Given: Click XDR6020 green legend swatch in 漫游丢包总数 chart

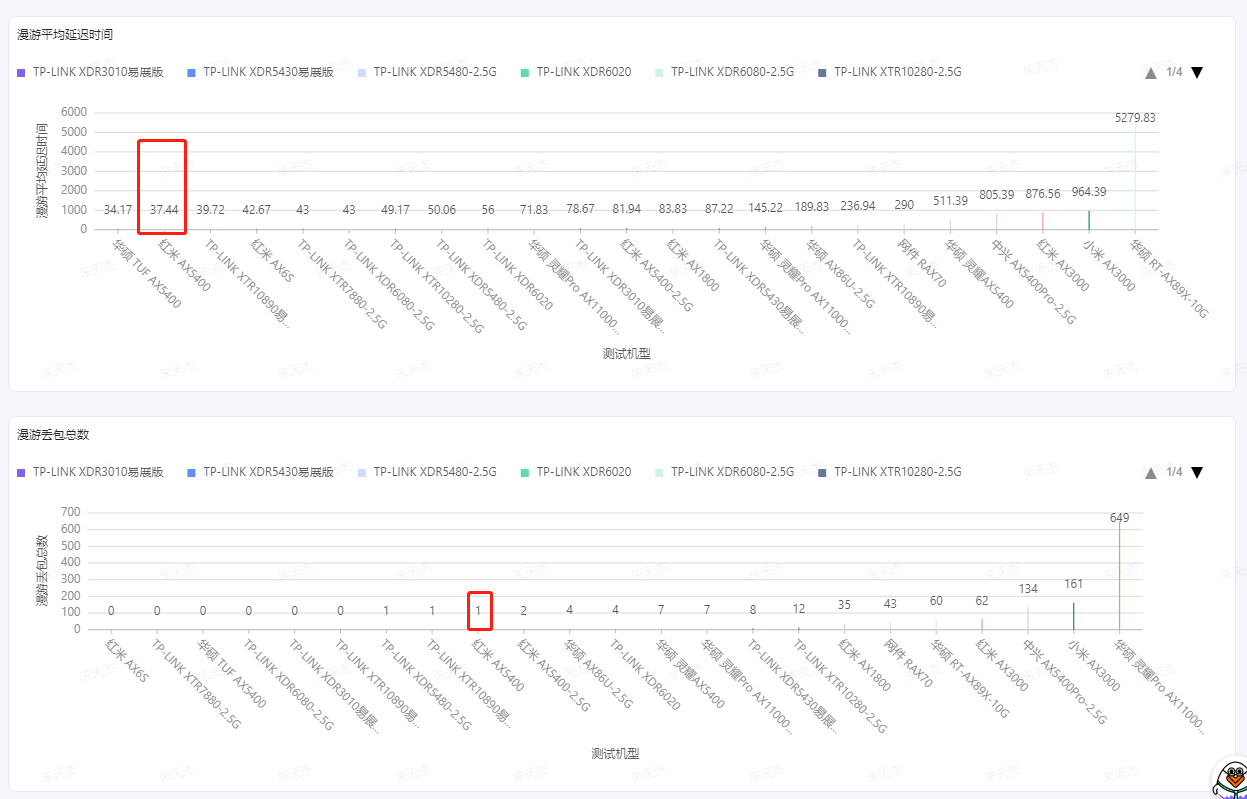Looking at the screenshot, I should point(524,472).
